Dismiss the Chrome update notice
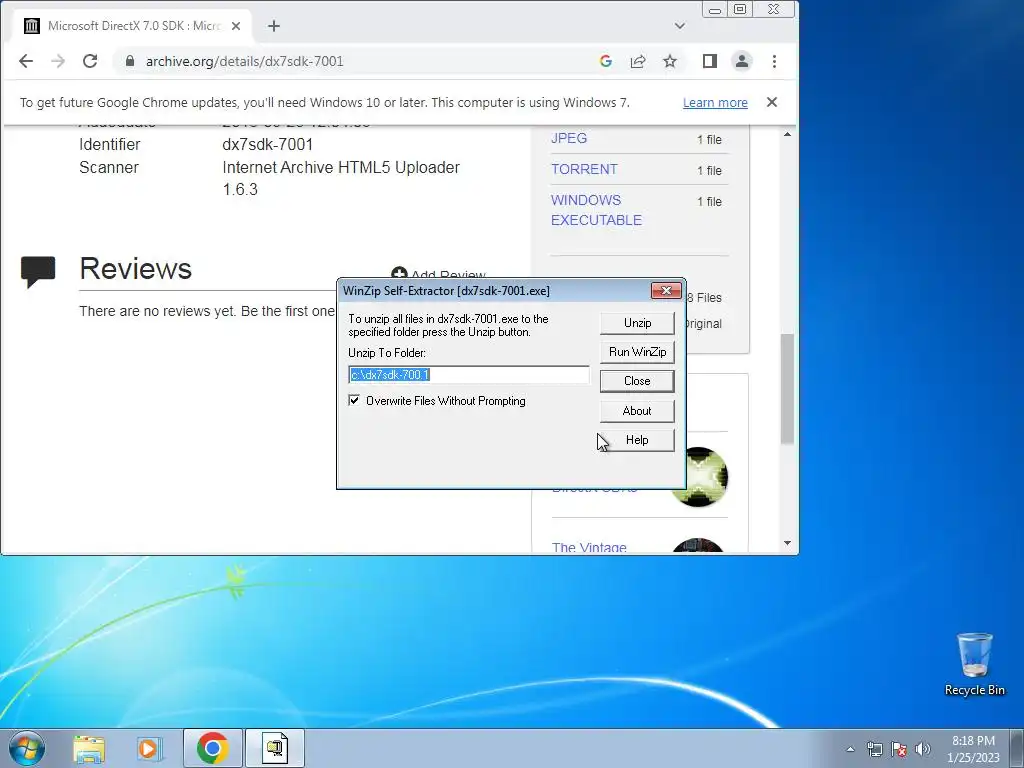Viewport: 1024px width, 768px height. click(771, 103)
